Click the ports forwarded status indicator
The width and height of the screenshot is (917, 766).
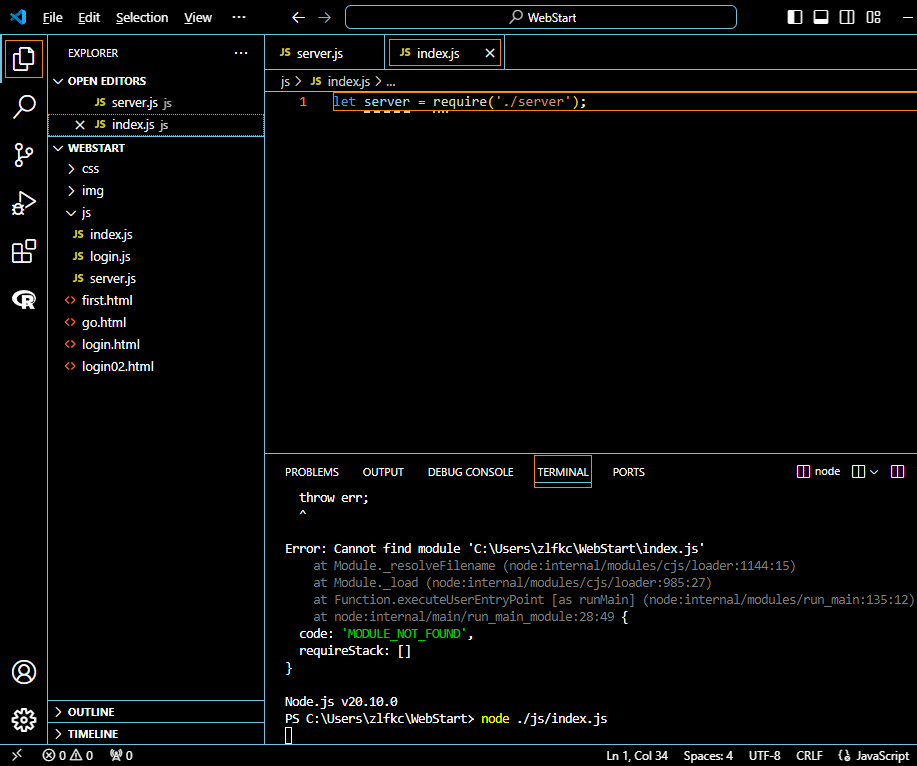[x=122, y=755]
